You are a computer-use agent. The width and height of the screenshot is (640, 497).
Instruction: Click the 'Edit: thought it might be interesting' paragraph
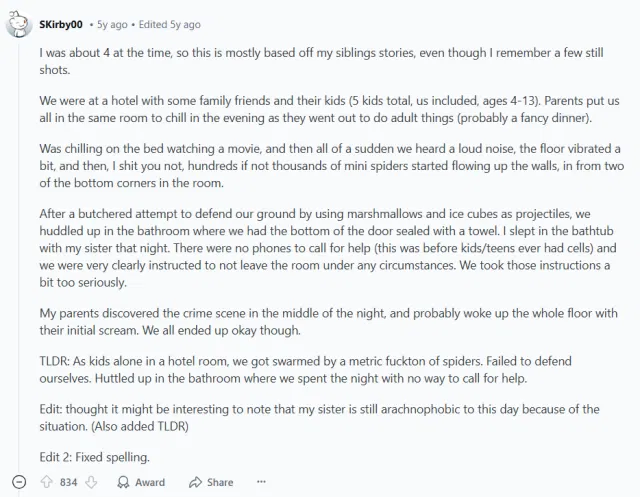click(x=320, y=417)
